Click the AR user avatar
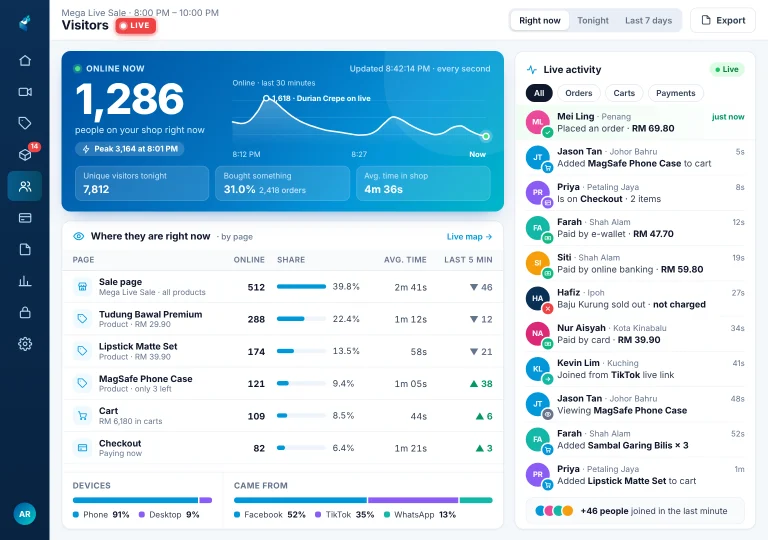The image size is (768, 540). (24, 514)
